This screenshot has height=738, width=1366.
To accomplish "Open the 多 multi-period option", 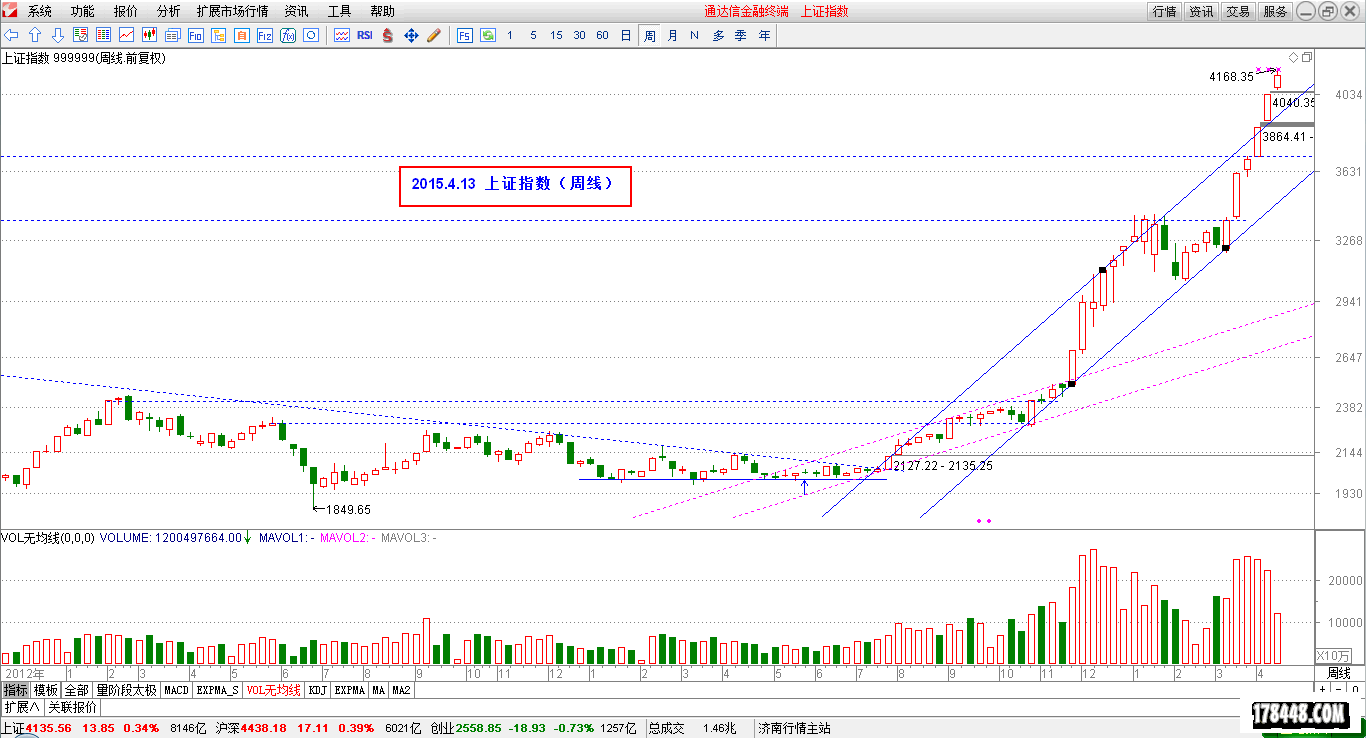I will 718,35.
